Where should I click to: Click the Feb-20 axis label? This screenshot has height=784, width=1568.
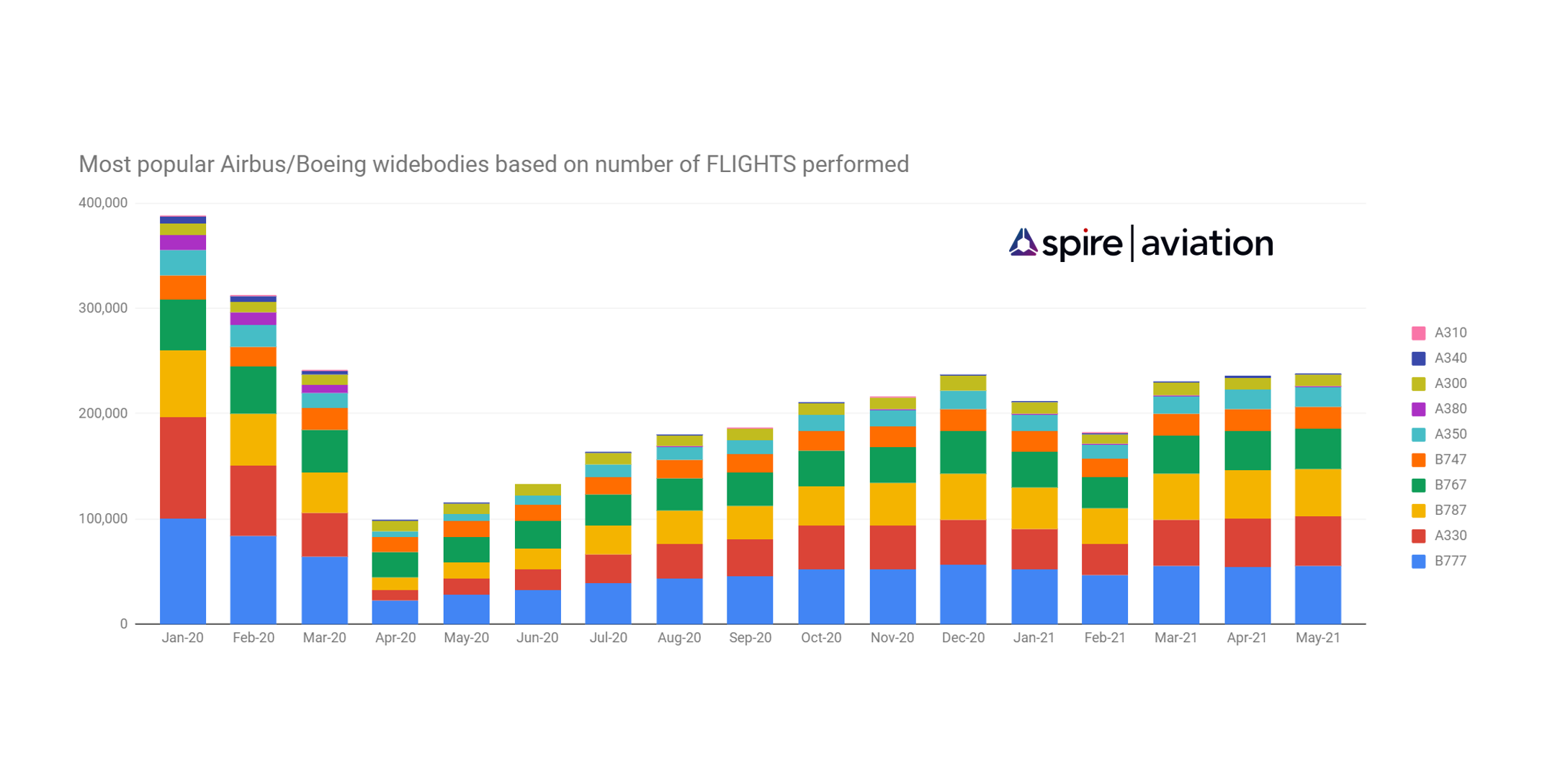click(254, 639)
